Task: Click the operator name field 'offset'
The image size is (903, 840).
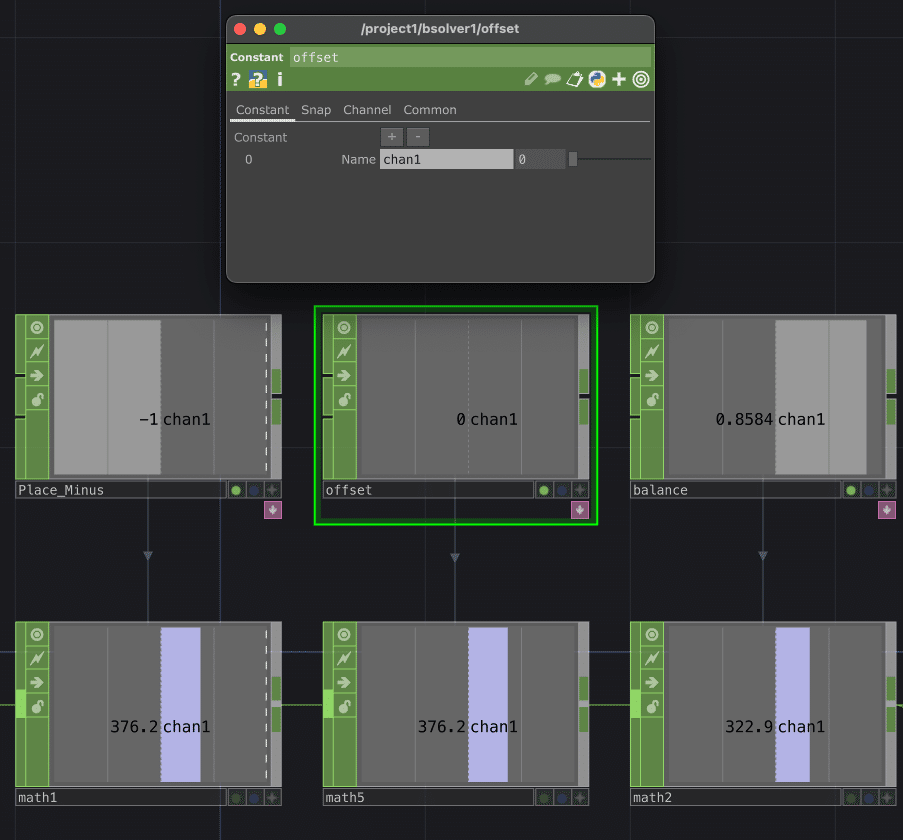Action: pyautogui.click(x=471, y=57)
